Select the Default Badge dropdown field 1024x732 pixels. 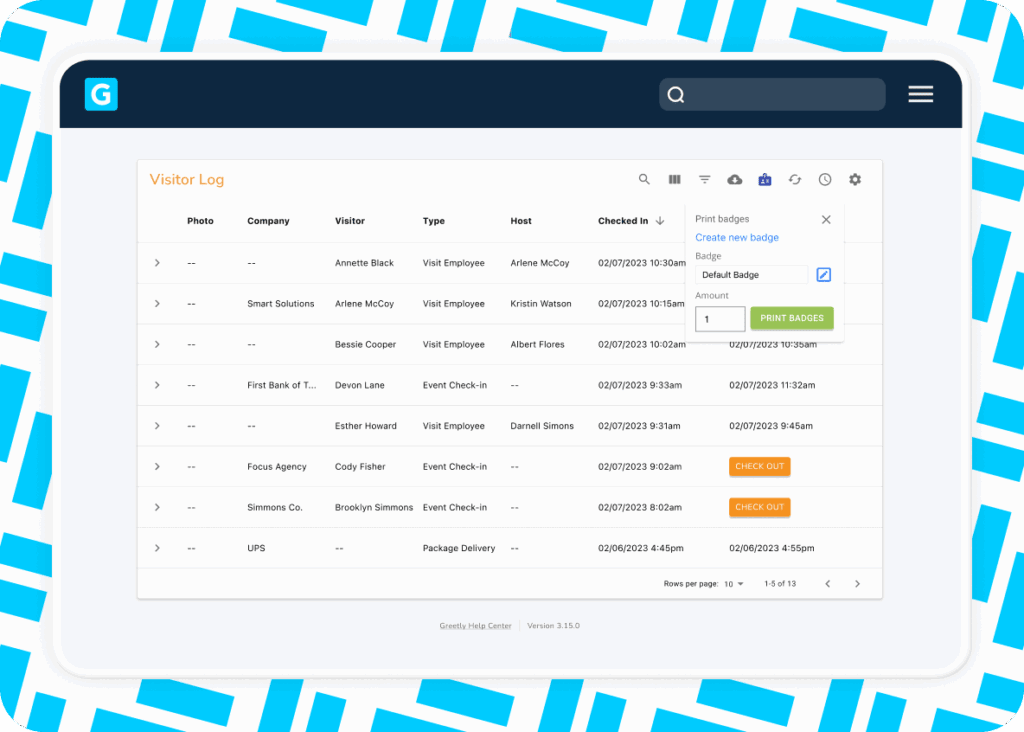(x=751, y=275)
